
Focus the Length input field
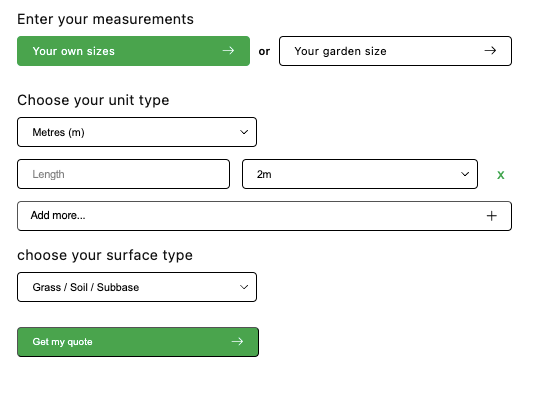click(x=124, y=174)
